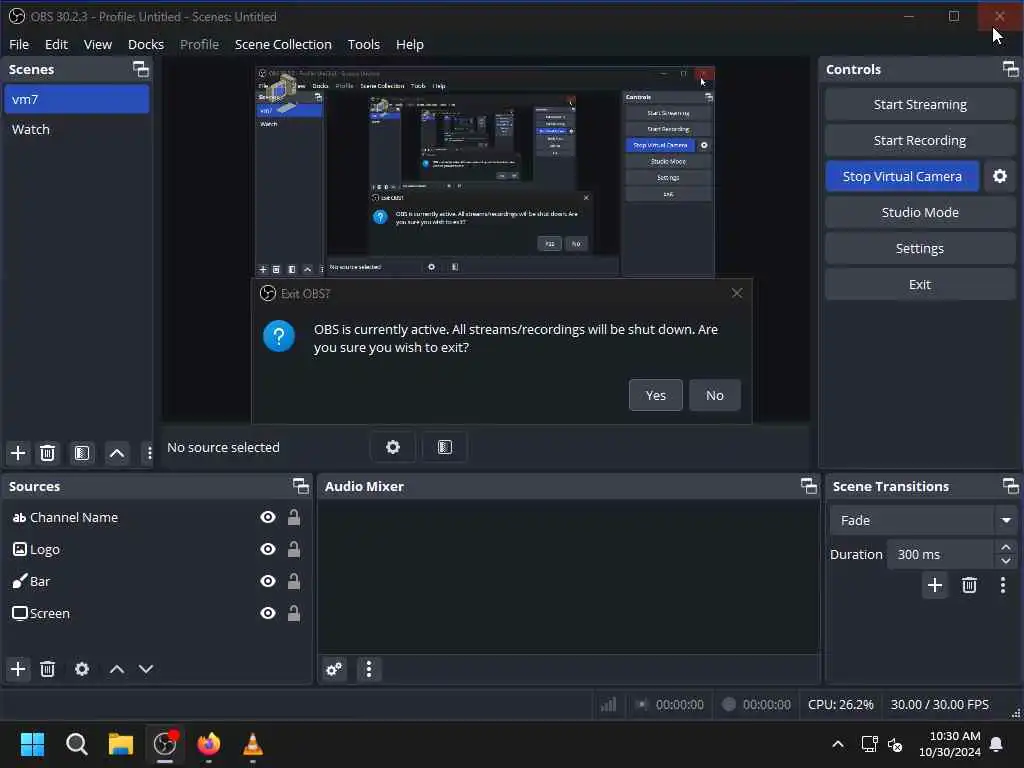Image resolution: width=1024 pixels, height=768 pixels.
Task: Pop out the Sources dock
Action: point(300,486)
